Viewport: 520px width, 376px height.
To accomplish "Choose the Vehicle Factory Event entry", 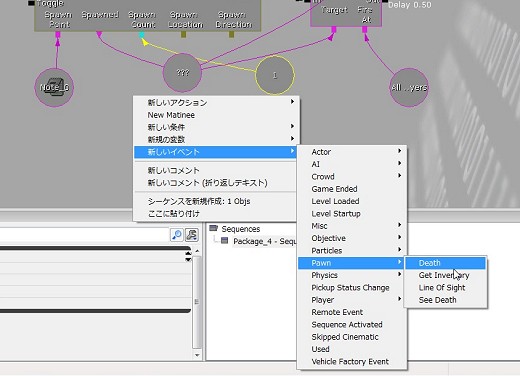I will tap(352, 361).
